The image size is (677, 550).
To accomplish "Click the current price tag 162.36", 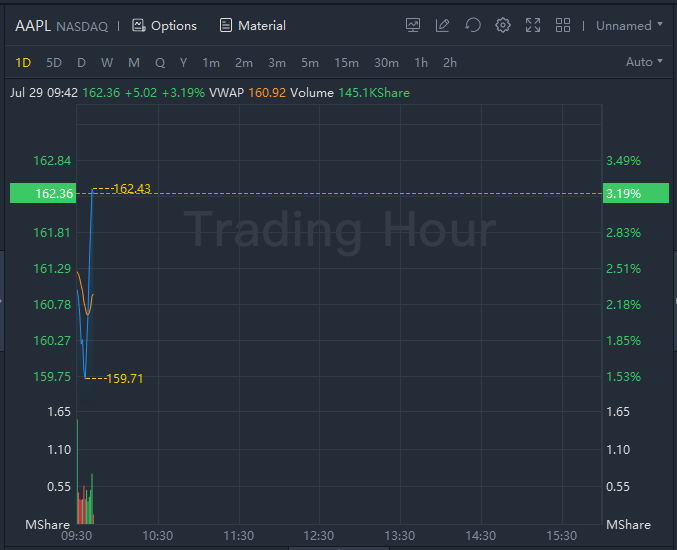I will (43, 193).
